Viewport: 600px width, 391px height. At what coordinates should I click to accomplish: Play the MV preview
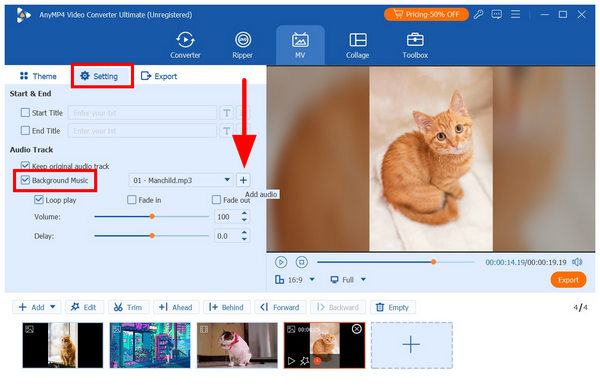coord(281,262)
